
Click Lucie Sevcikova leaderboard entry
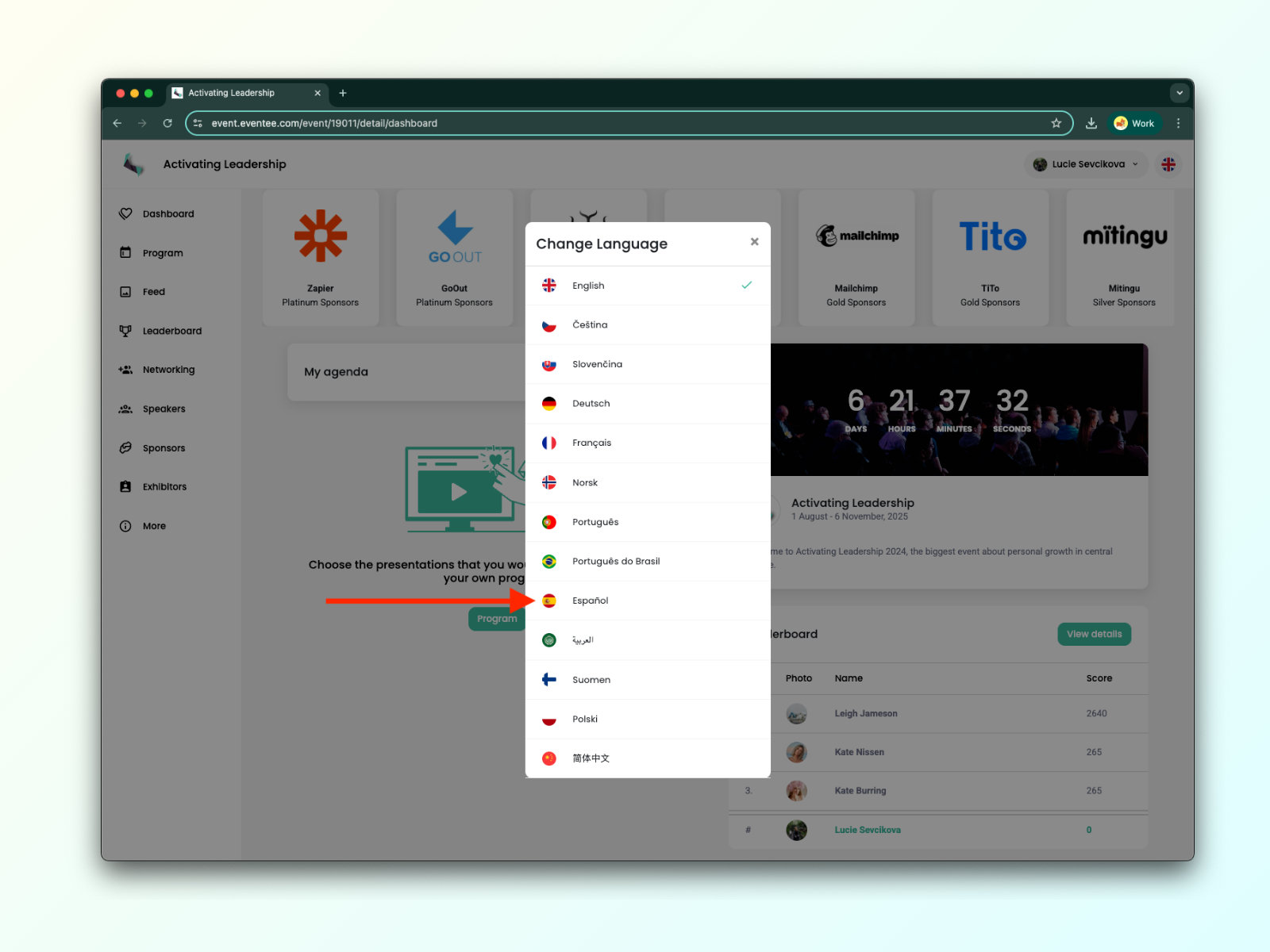(x=938, y=830)
